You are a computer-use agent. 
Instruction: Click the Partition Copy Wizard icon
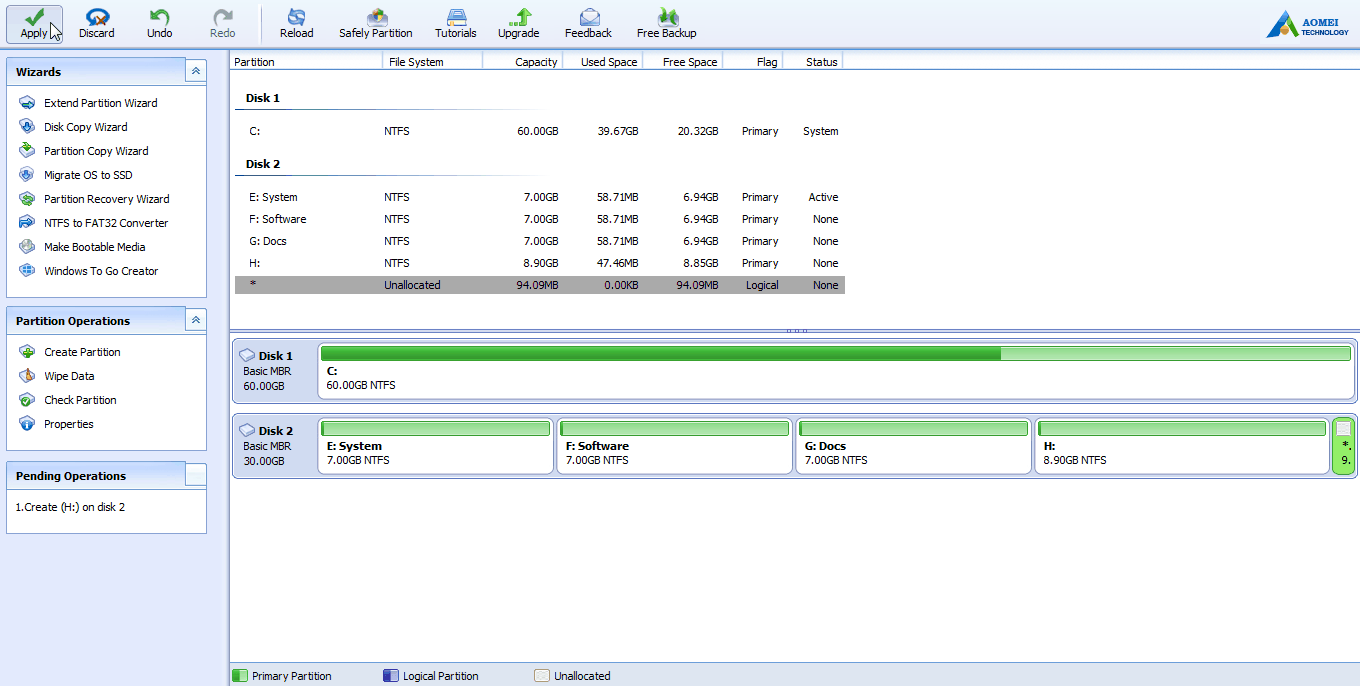(x=27, y=150)
